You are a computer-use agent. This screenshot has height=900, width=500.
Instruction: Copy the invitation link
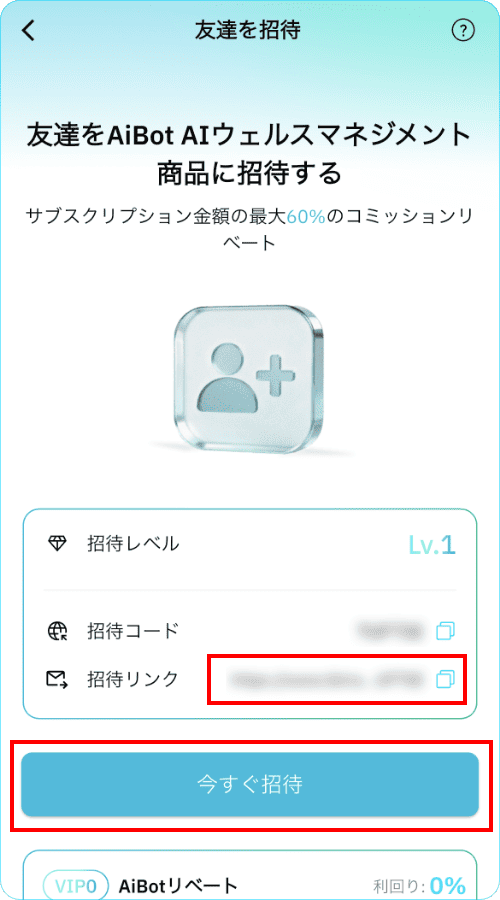pos(445,679)
